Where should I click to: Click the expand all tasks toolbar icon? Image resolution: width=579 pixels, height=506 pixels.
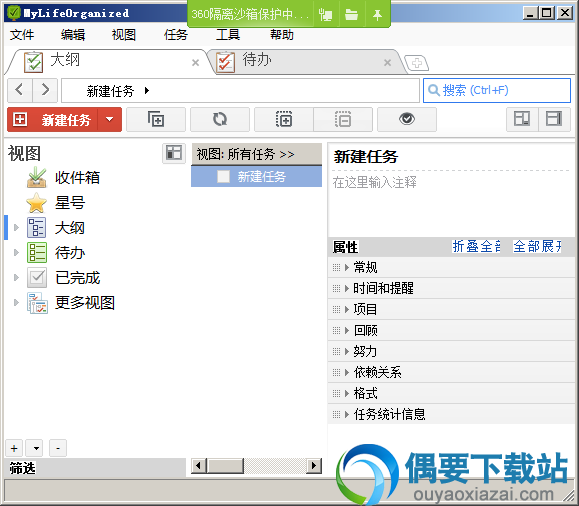point(284,119)
